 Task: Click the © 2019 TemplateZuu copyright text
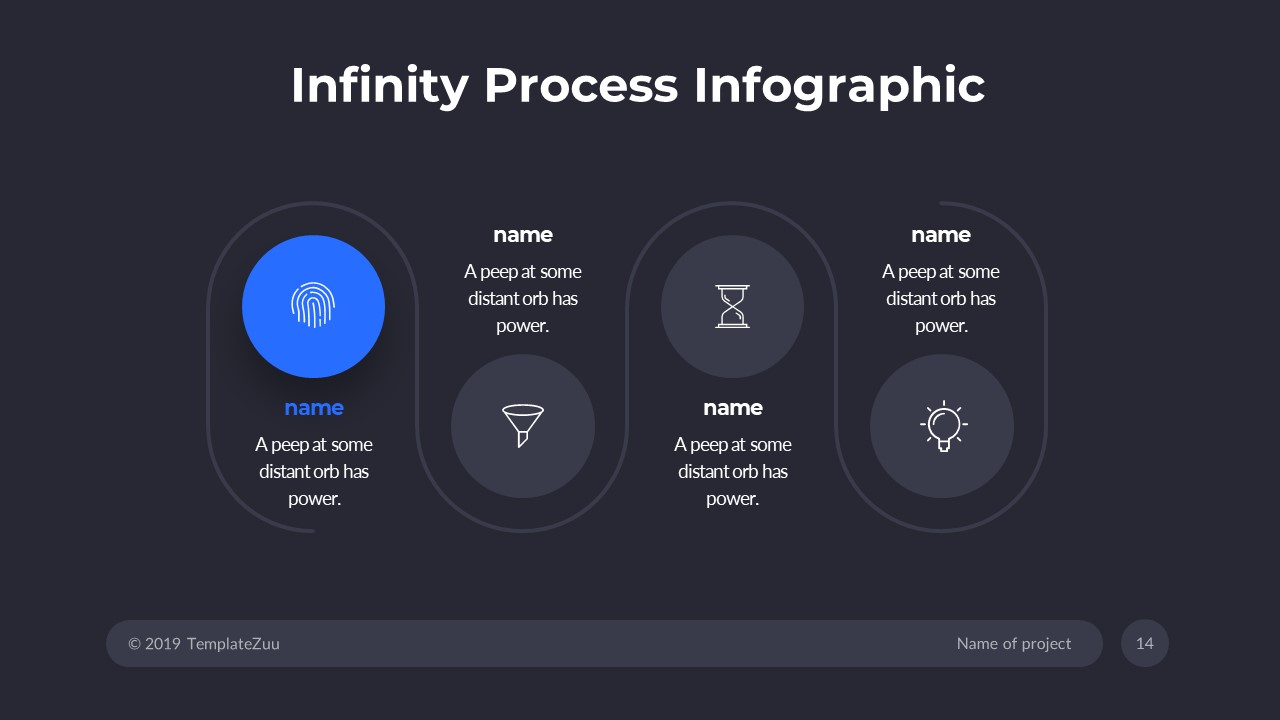pyautogui.click(x=203, y=643)
